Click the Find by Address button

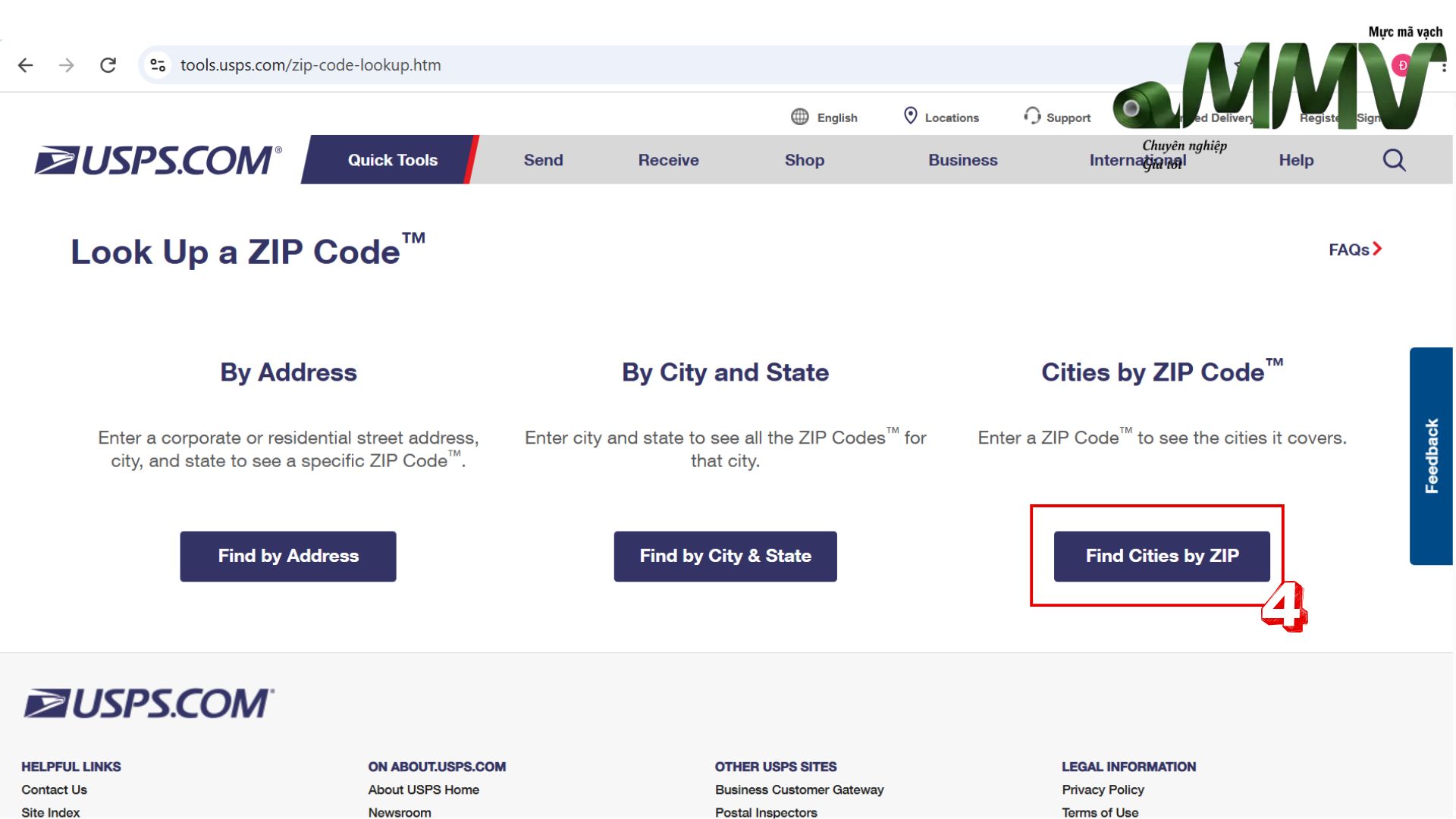[288, 557]
